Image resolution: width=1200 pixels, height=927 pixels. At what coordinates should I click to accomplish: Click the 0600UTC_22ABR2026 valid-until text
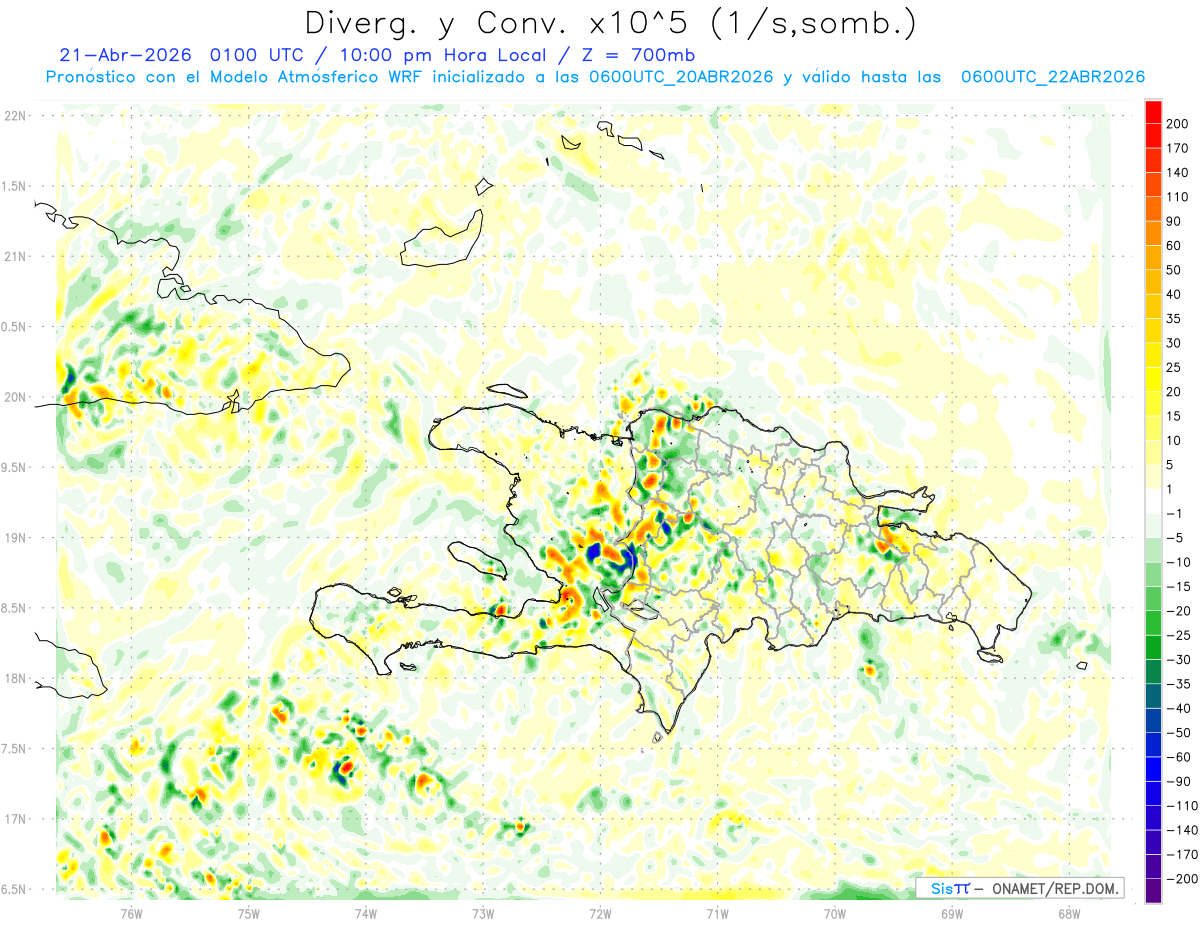coord(1053,77)
